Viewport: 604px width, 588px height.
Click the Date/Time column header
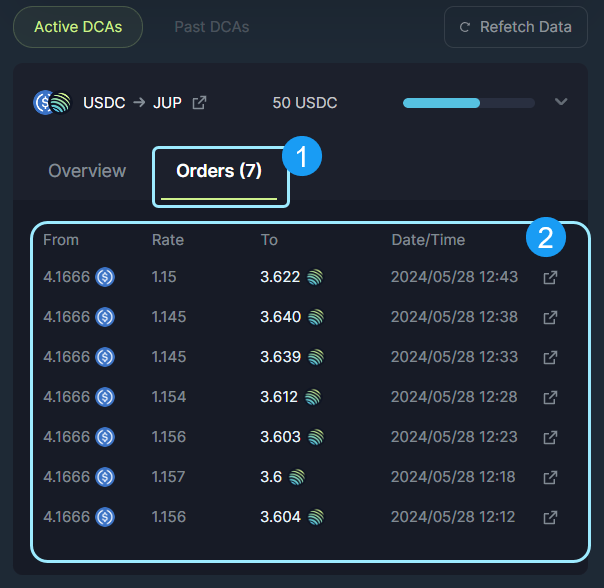(428, 240)
